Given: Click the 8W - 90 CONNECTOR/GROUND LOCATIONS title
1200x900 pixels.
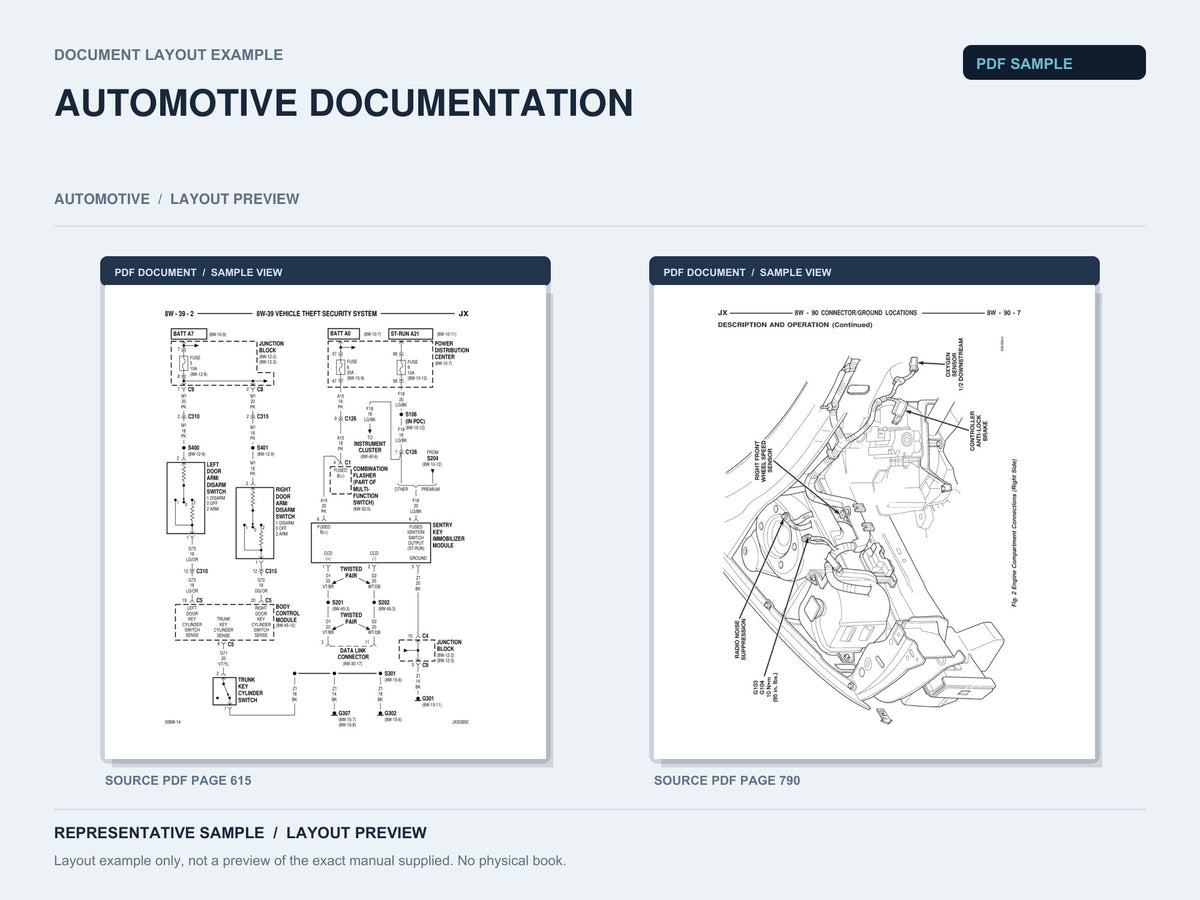Looking at the screenshot, I should (856, 313).
